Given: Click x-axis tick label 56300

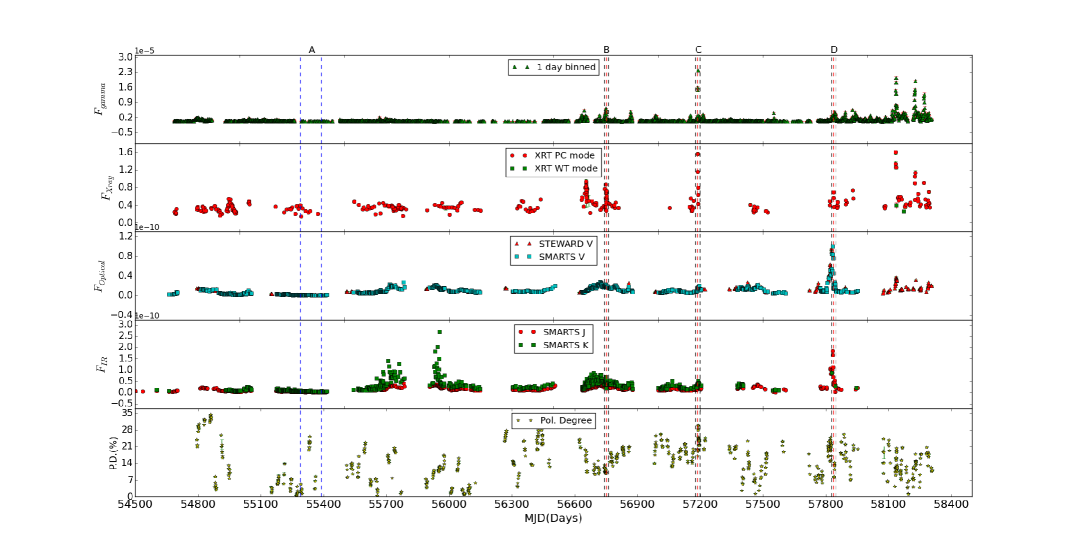Looking at the screenshot, I should tap(512, 505).
